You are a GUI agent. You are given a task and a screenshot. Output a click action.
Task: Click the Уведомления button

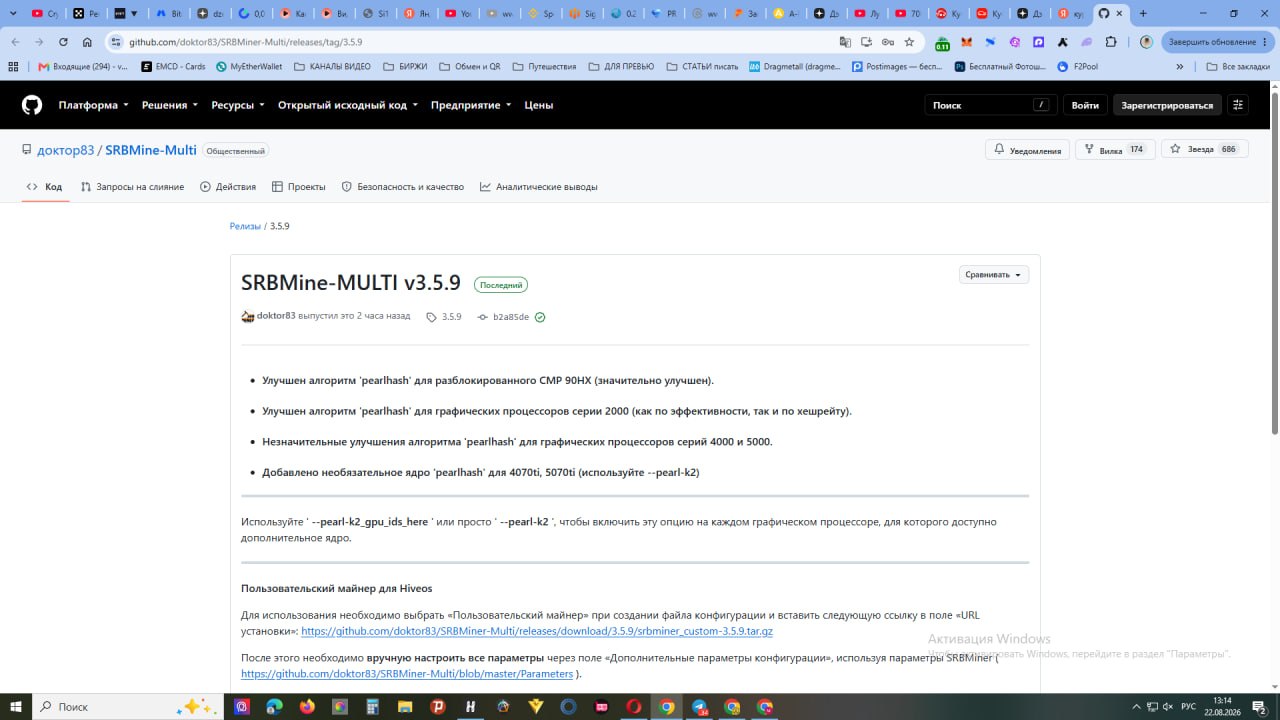click(1027, 150)
